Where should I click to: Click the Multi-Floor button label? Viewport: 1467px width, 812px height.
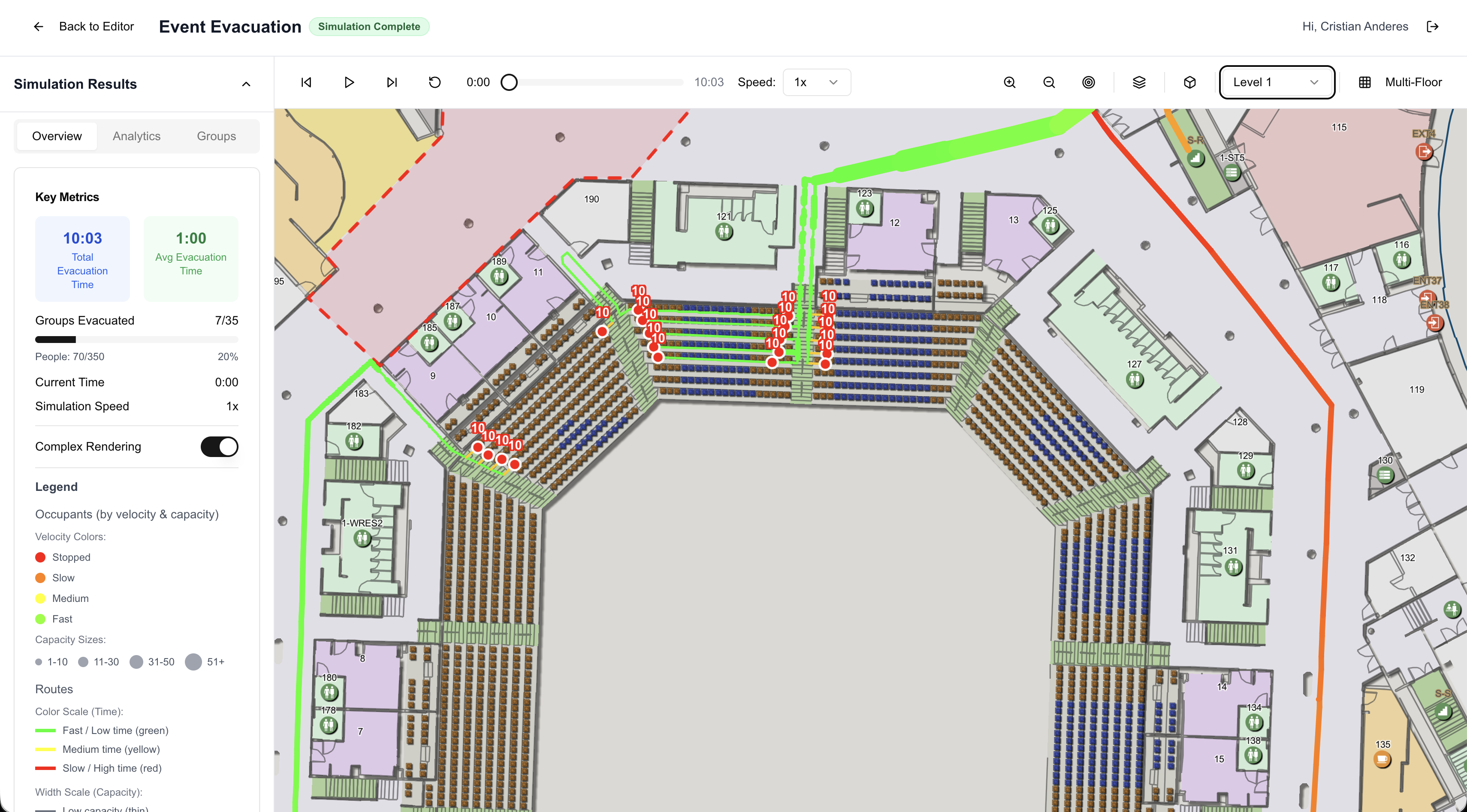click(1413, 82)
